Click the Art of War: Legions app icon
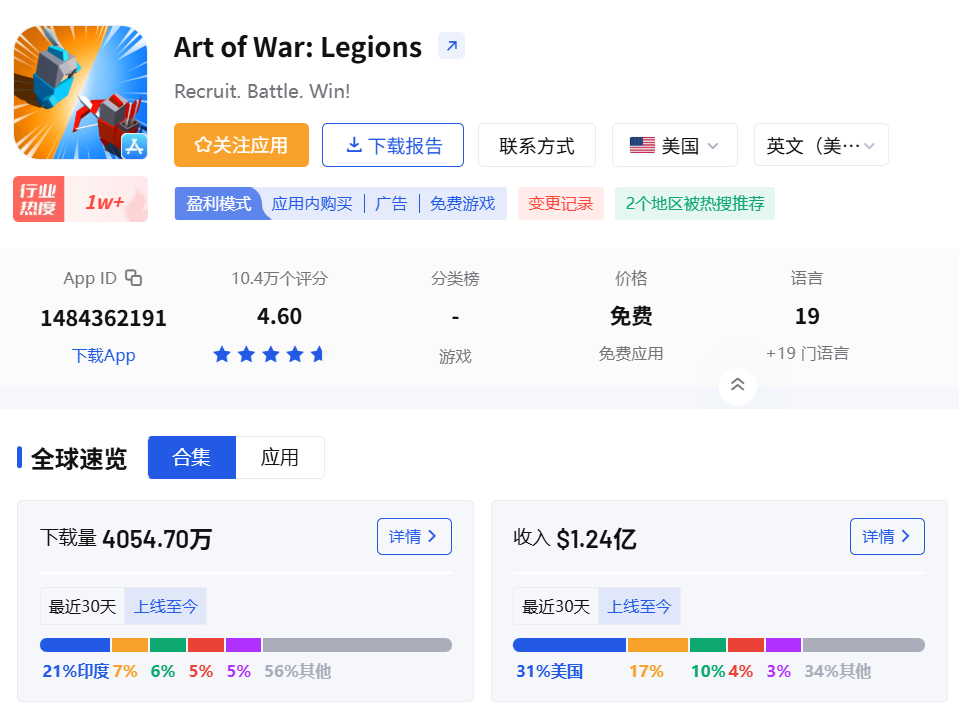959x704 pixels. [x=80, y=92]
